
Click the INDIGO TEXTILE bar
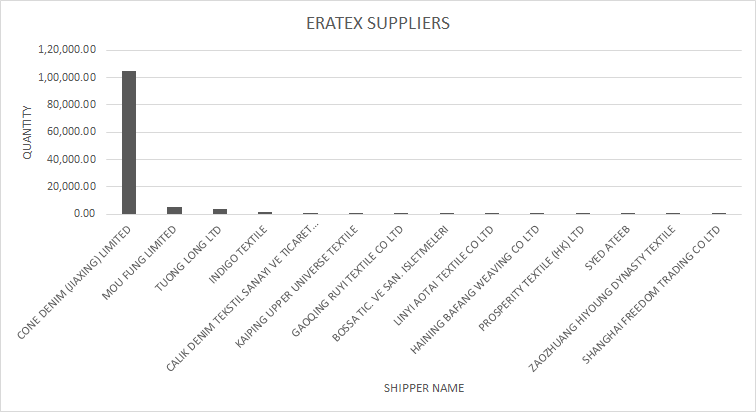click(x=265, y=213)
